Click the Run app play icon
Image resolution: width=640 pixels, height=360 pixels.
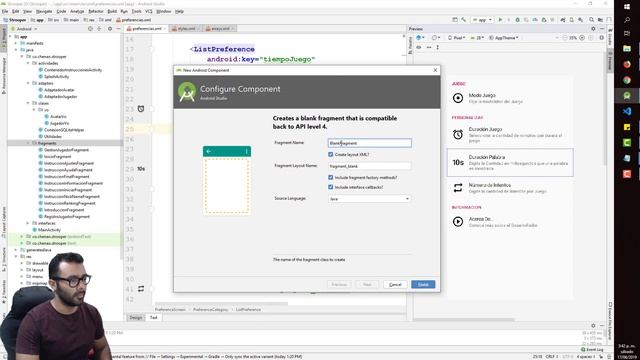(x=500, y=20)
